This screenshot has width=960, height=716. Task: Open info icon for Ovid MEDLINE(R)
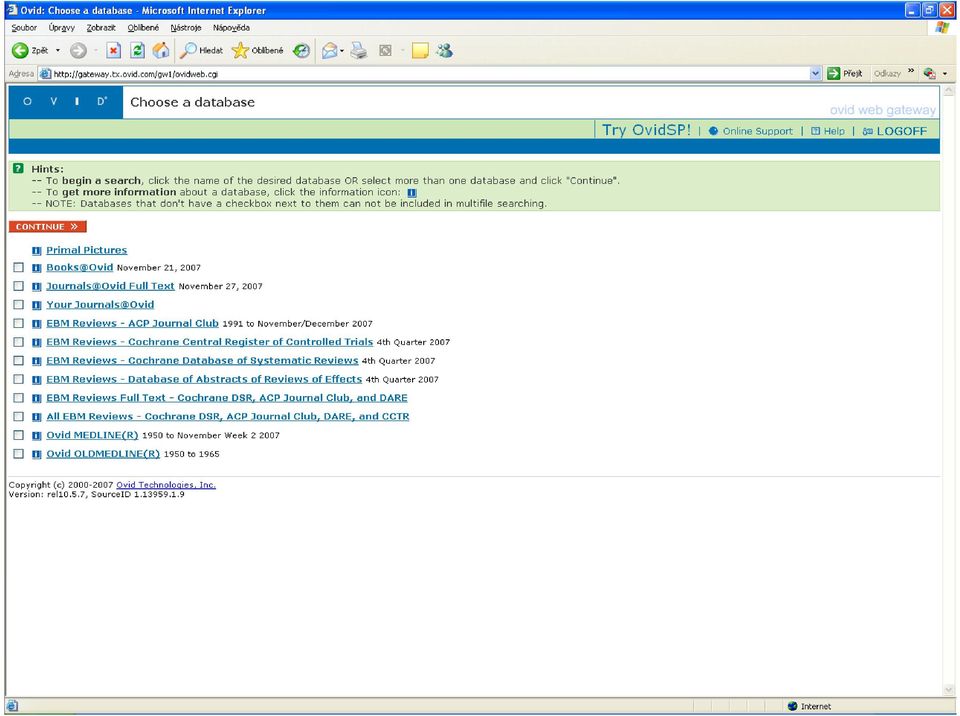[x=37, y=435]
